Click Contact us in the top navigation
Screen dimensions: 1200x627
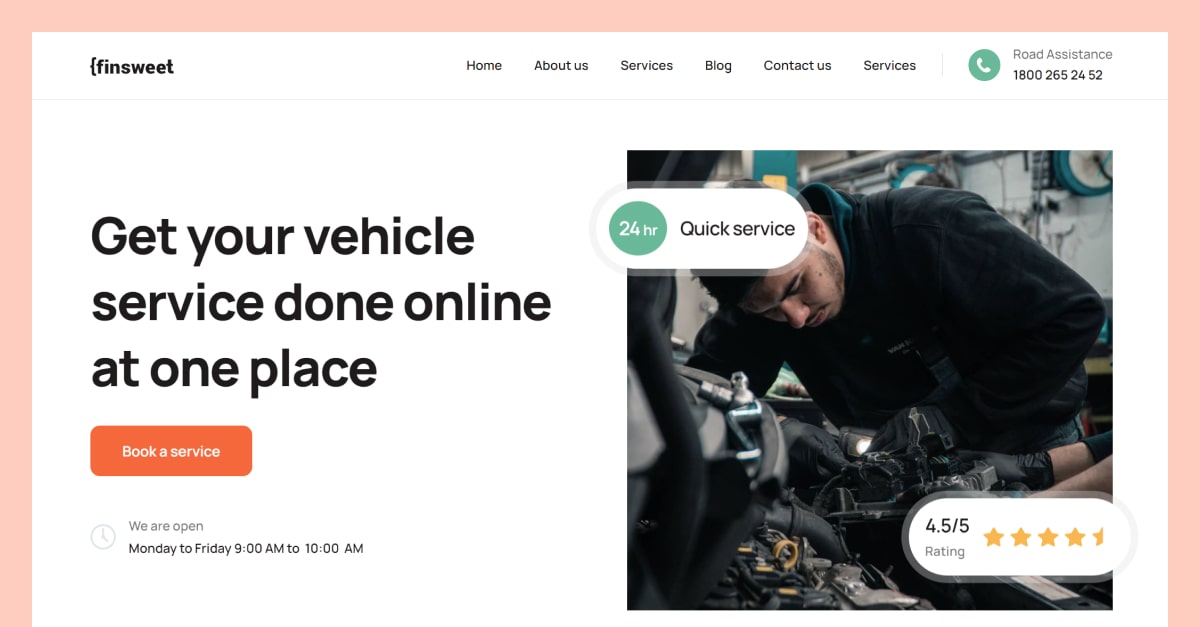pyautogui.click(x=797, y=65)
